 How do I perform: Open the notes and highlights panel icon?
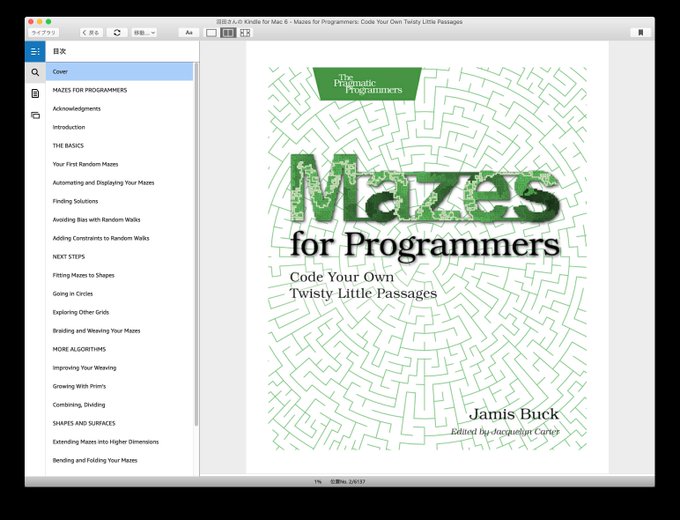tap(35, 93)
